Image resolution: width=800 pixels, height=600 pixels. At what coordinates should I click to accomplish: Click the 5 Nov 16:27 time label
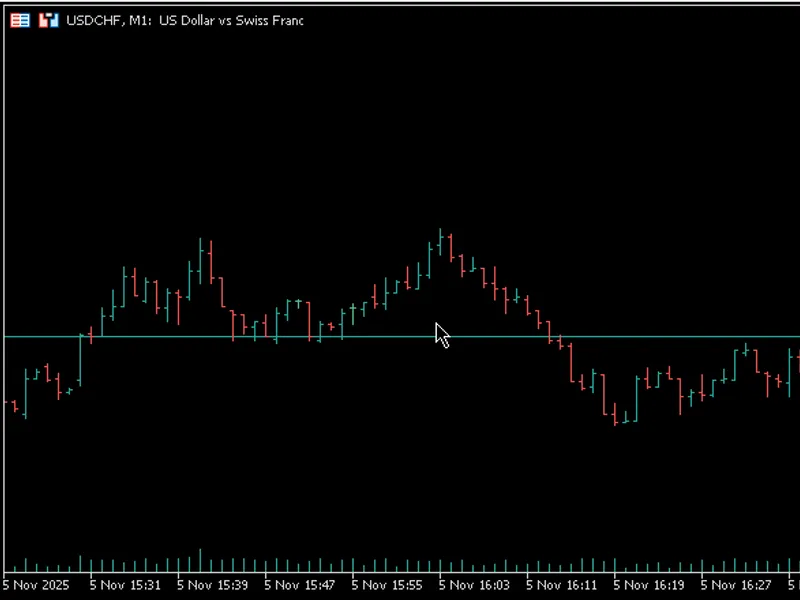(736, 585)
